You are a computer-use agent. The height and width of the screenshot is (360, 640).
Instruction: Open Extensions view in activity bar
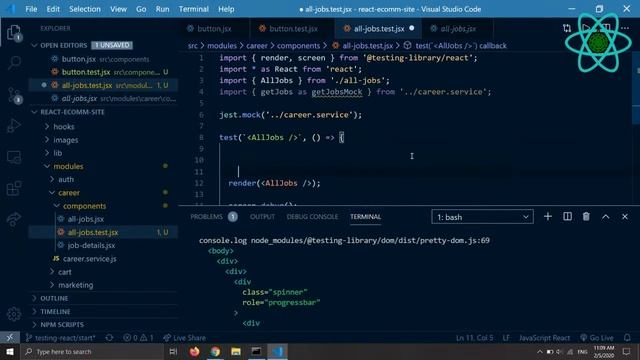14,189
